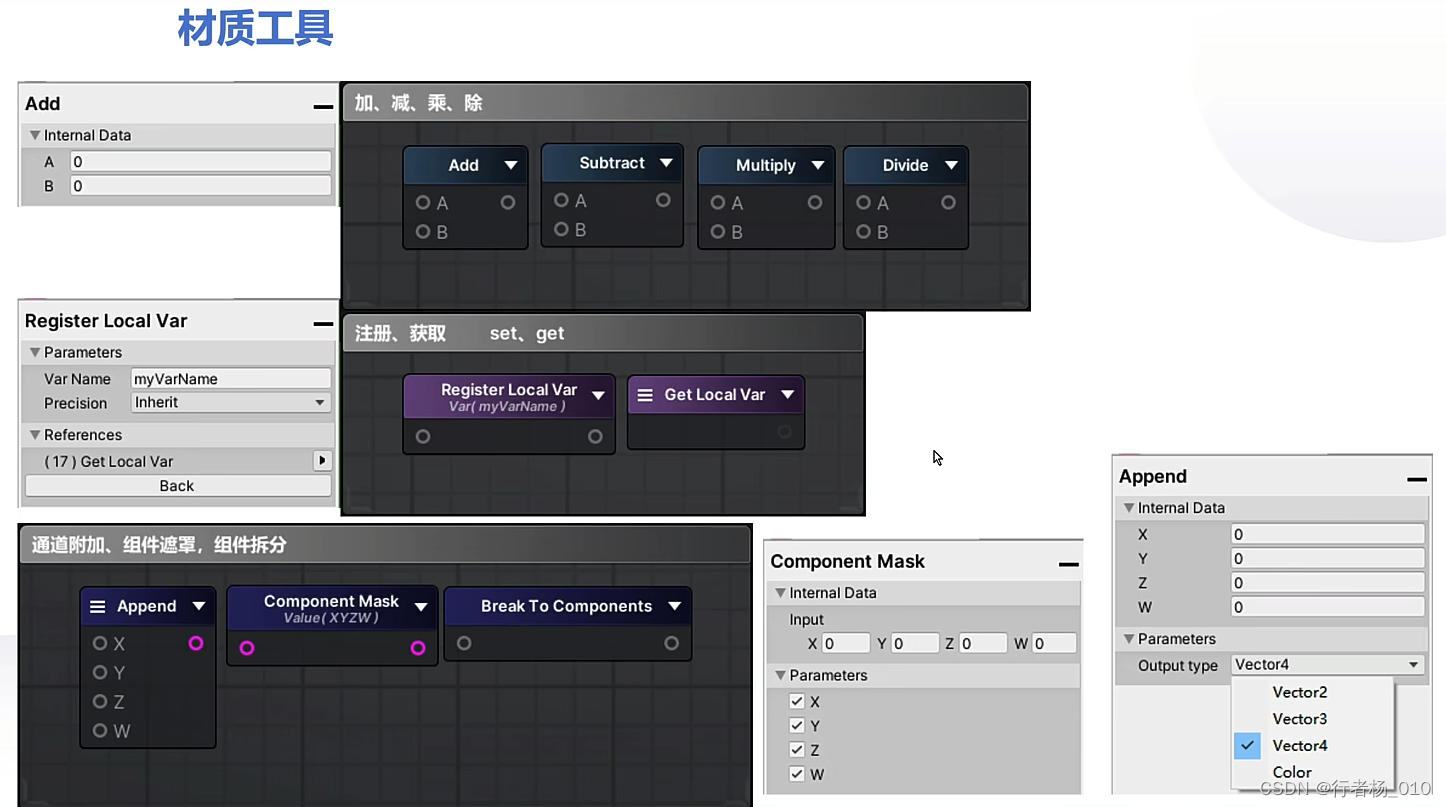The width and height of the screenshot is (1446, 807).
Task: Uncheck the Y parameter in Component Mask
Action: (797, 725)
